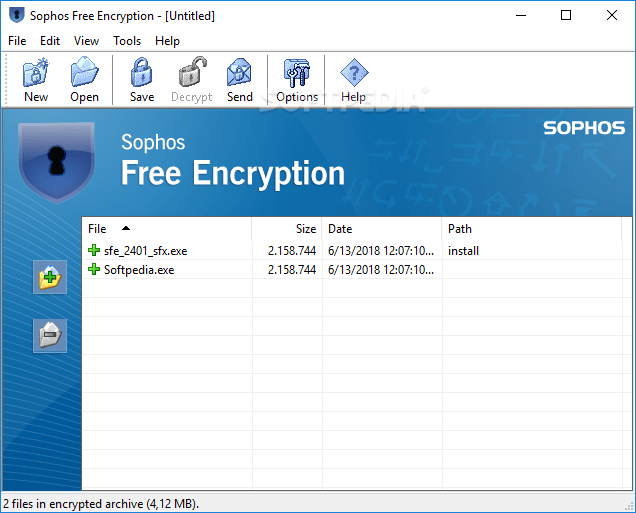Open the File menu
The width and height of the screenshot is (636, 513).
point(17,41)
